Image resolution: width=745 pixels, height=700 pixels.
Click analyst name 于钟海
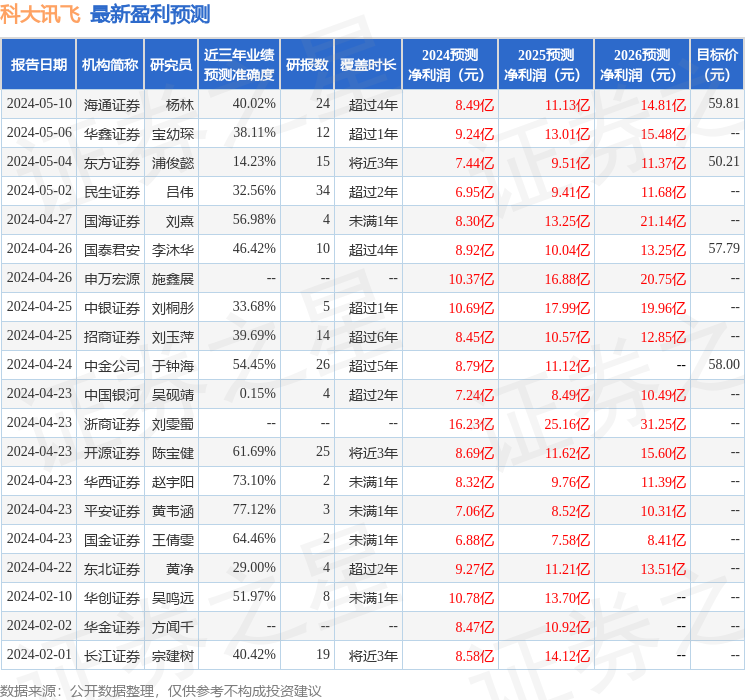click(x=173, y=365)
